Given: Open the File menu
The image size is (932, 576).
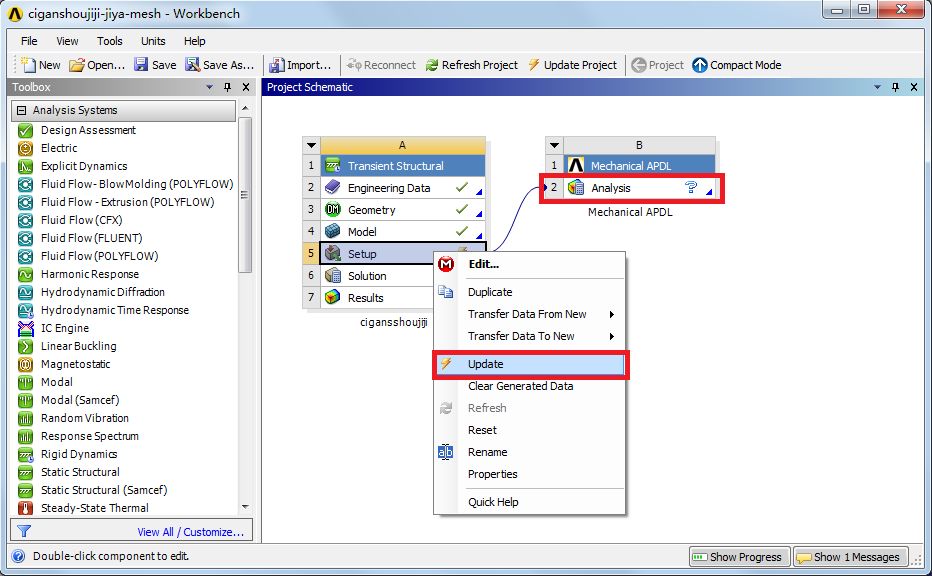Looking at the screenshot, I should [x=29, y=41].
